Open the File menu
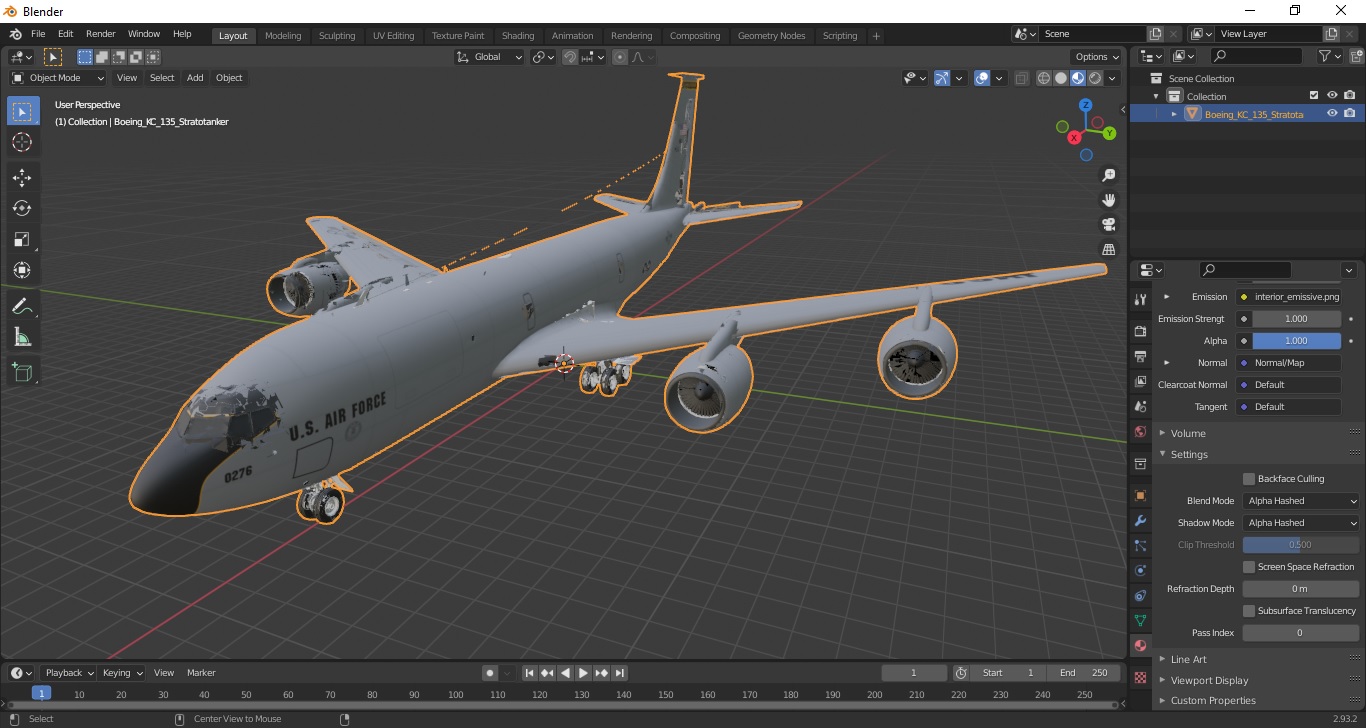Image resolution: width=1366 pixels, height=728 pixels. 38,34
